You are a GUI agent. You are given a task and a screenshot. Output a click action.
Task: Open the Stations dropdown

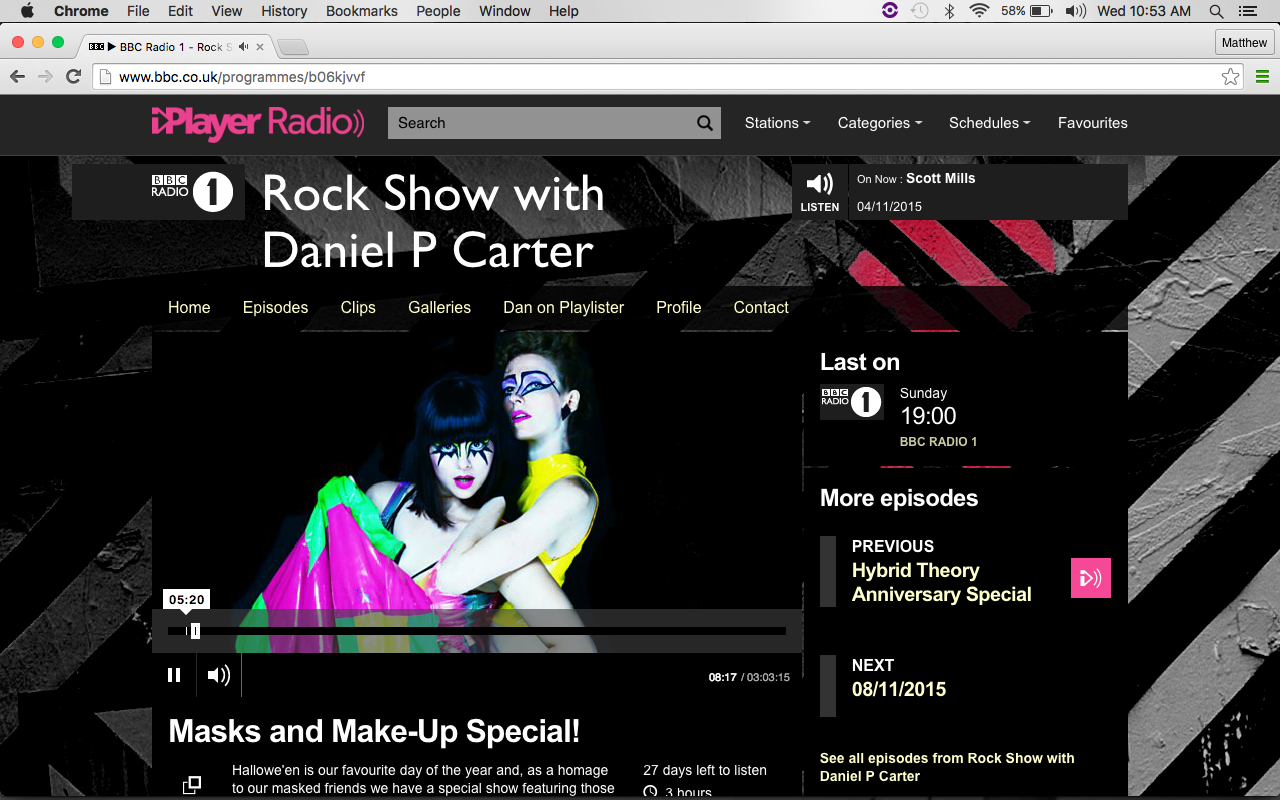tap(777, 123)
